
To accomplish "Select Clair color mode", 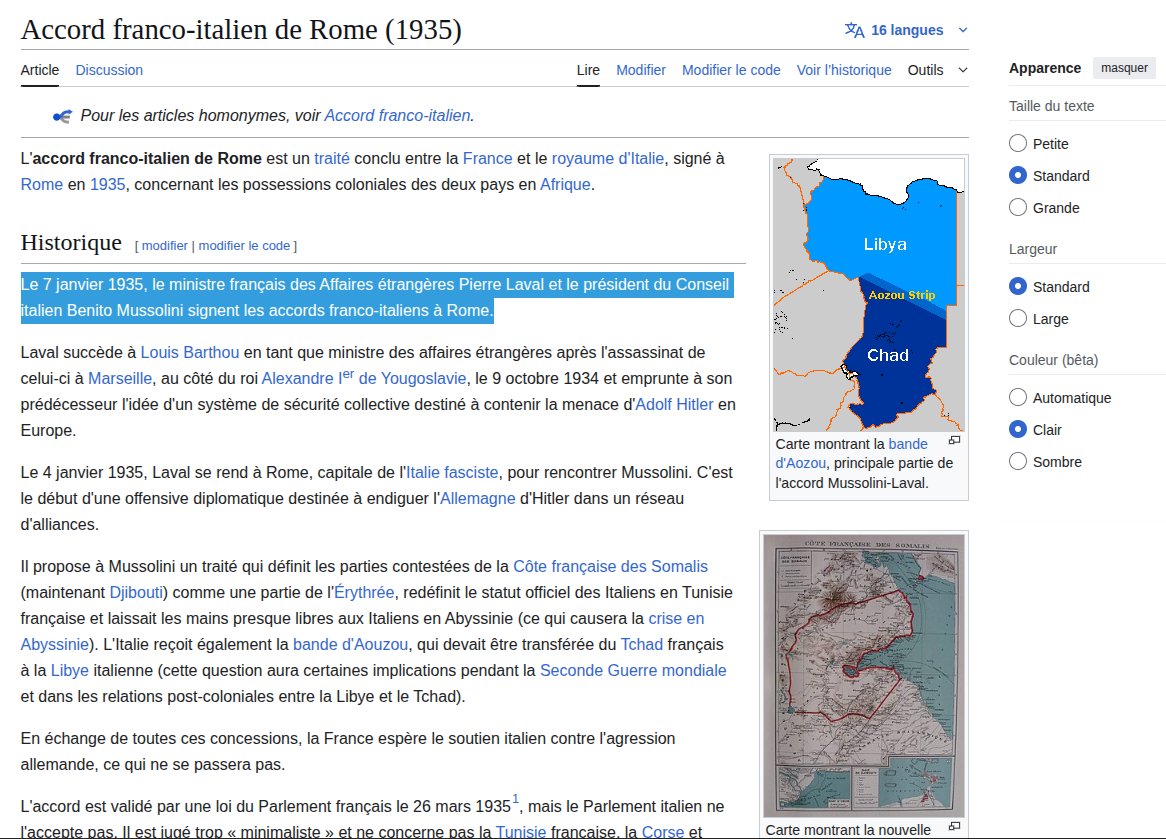I will (1018, 429).
